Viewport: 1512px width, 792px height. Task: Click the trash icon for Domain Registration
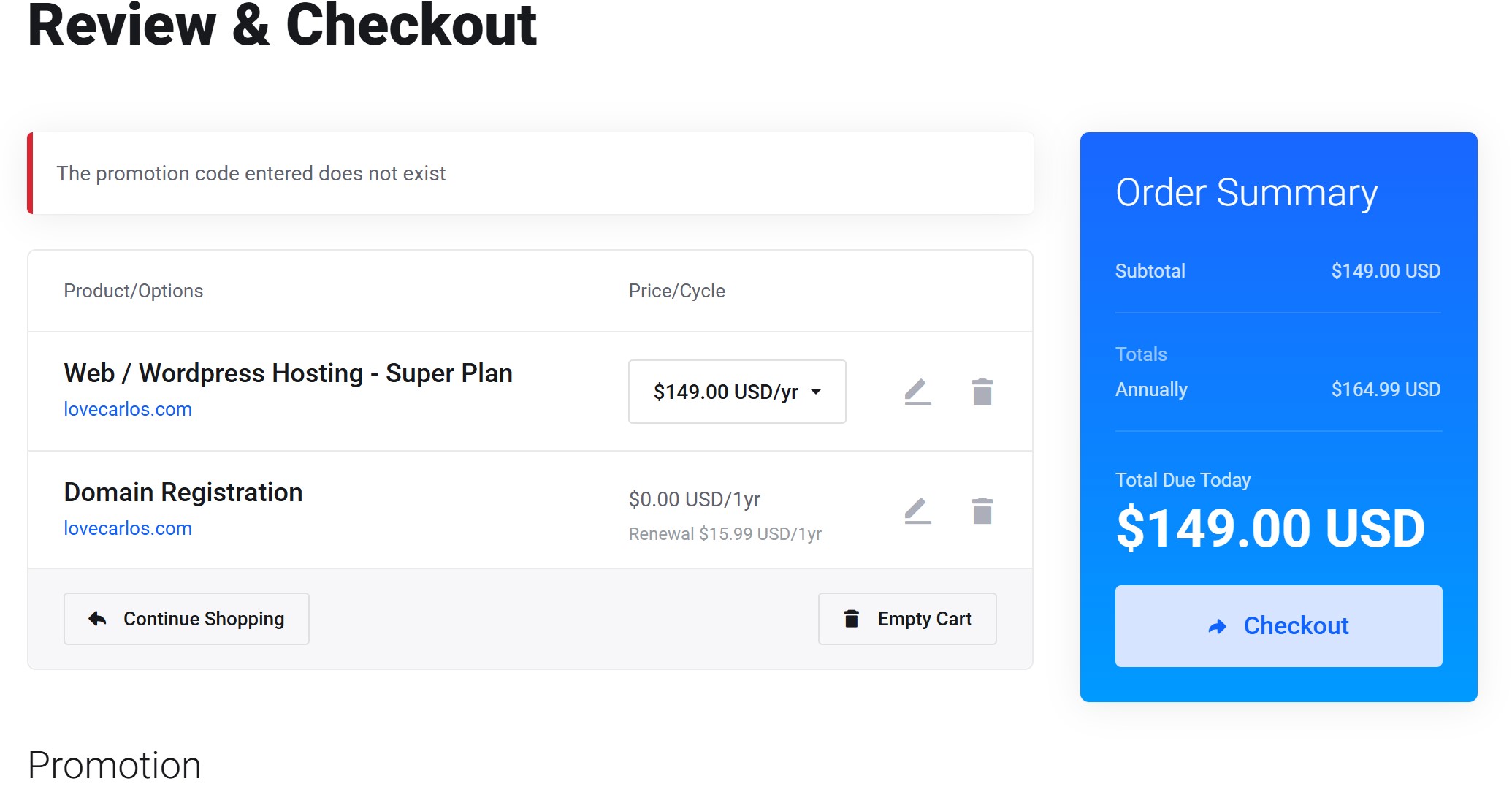pyautogui.click(x=982, y=511)
